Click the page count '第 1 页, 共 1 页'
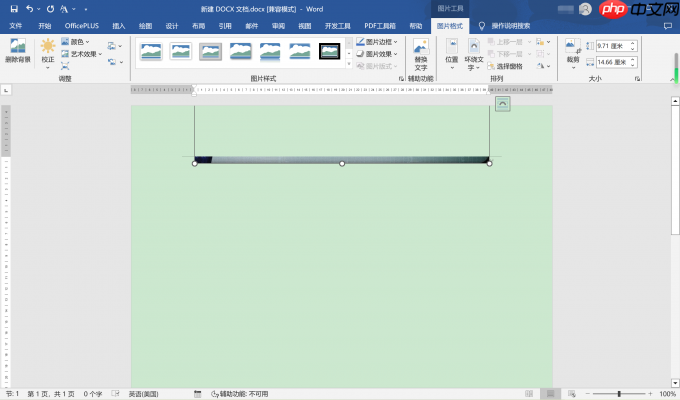Viewport: 680px width, 400px height. click(x=51, y=394)
